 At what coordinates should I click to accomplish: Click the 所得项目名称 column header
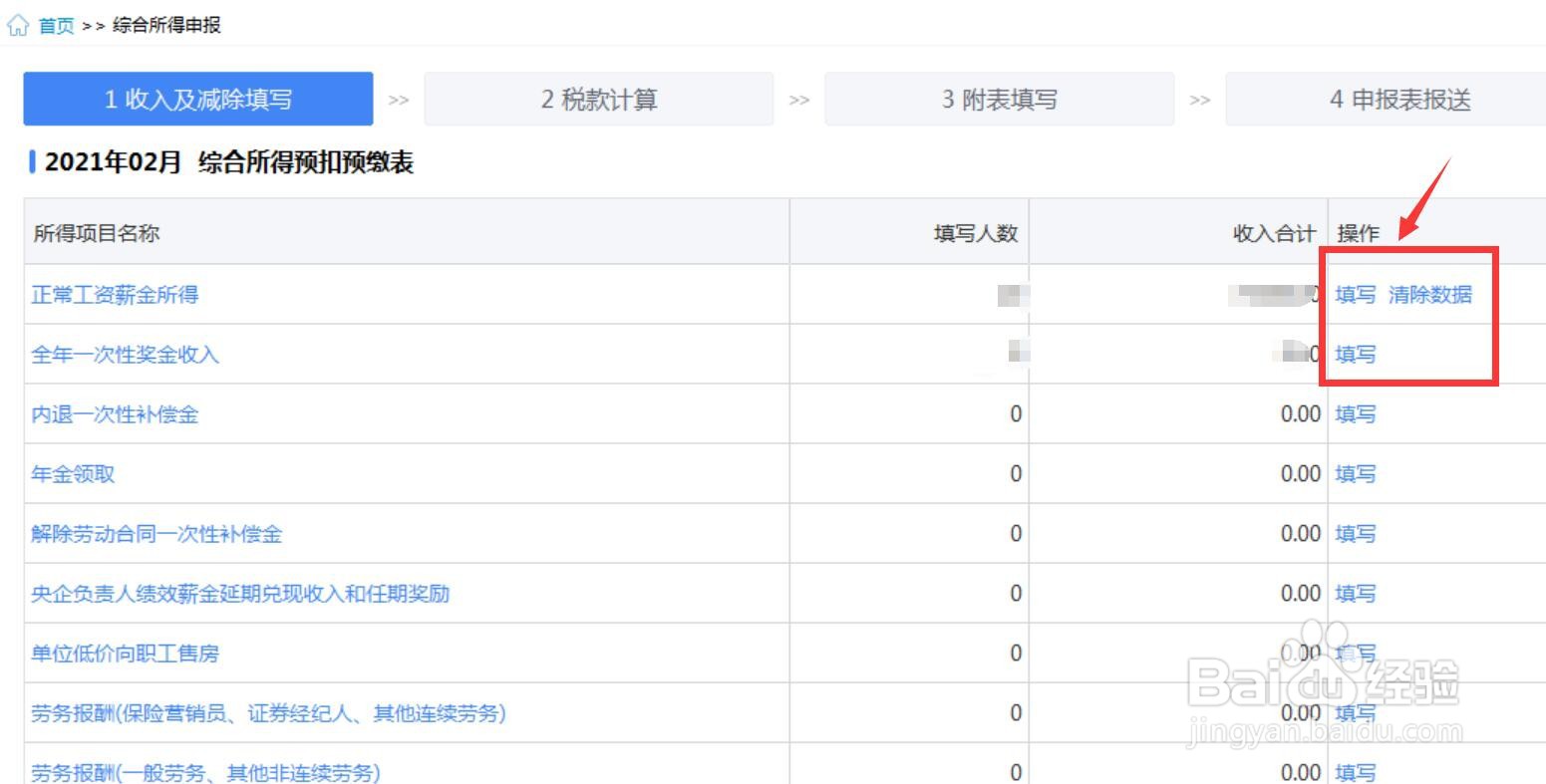96,232
